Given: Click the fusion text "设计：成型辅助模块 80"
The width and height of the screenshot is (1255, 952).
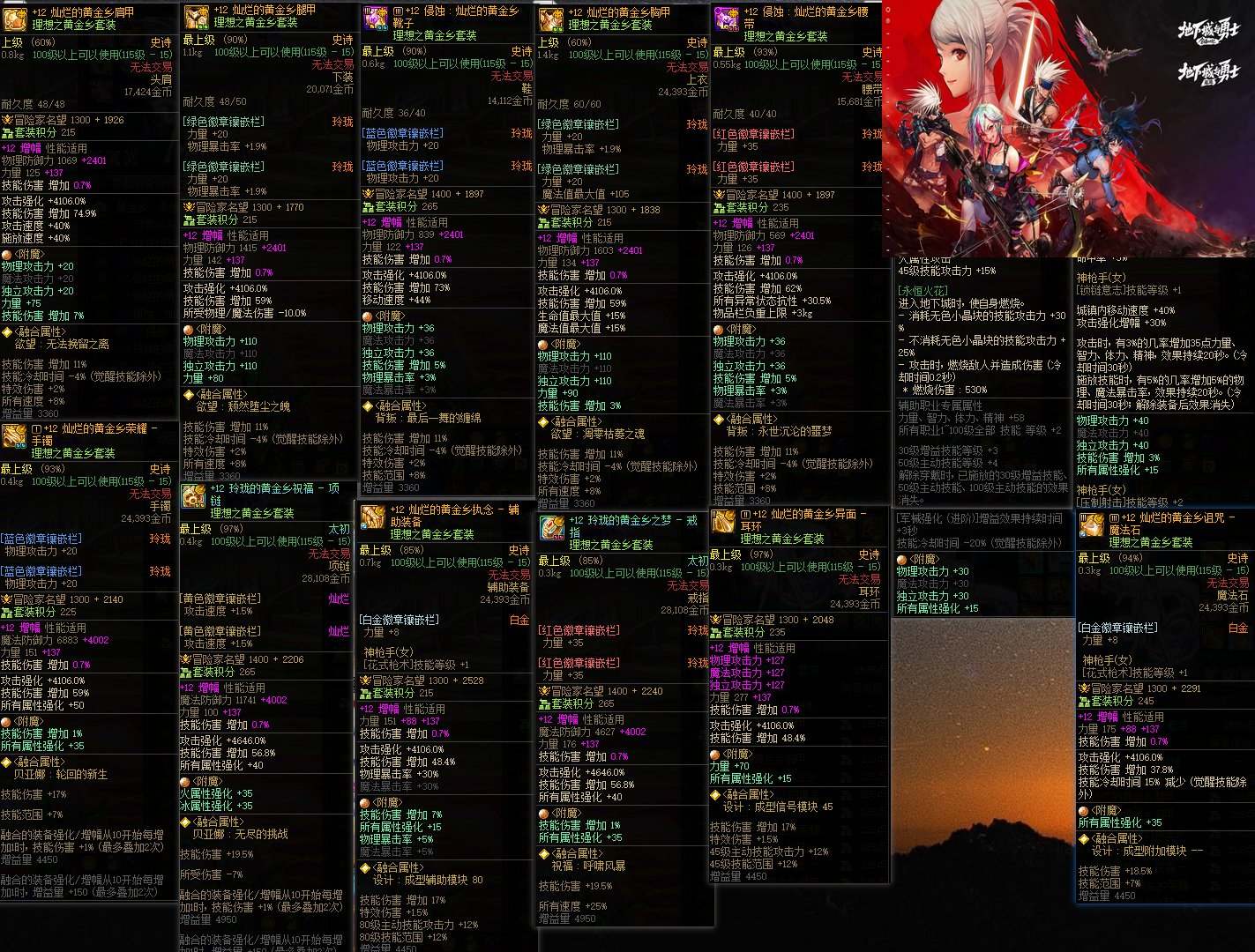Looking at the screenshot, I should (x=429, y=880).
